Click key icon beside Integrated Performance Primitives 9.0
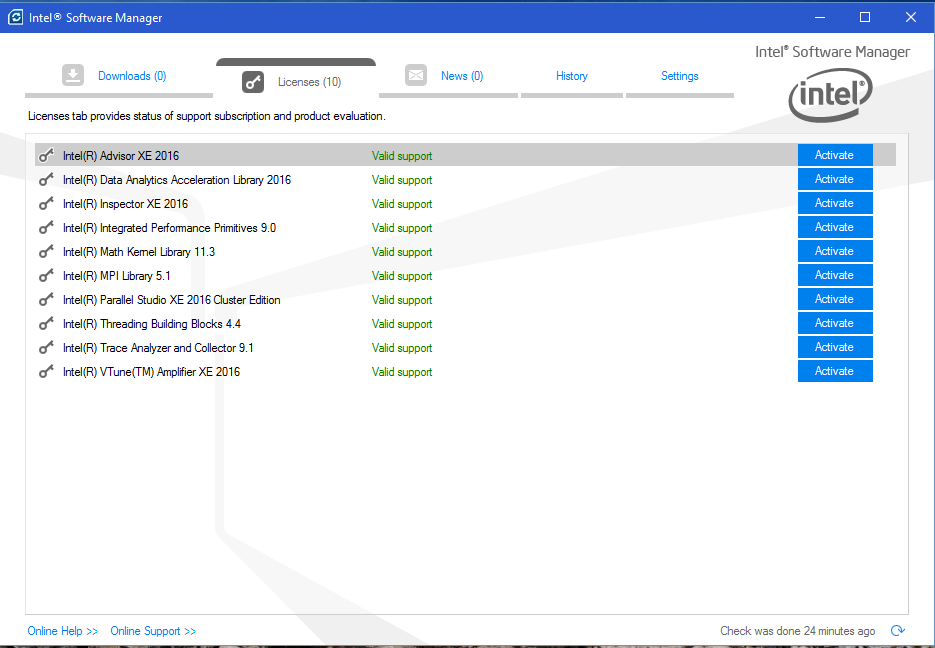The height and width of the screenshot is (648, 935). click(x=46, y=228)
